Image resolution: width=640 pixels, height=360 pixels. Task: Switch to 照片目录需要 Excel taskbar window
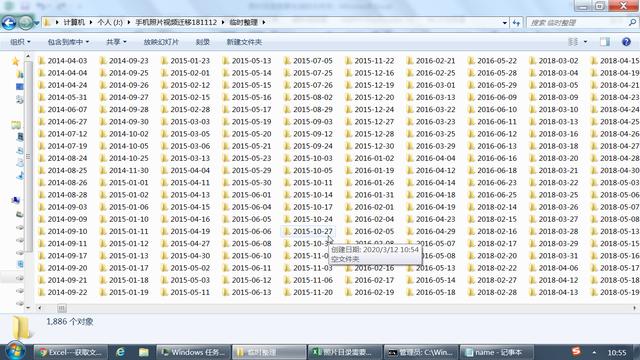pyautogui.click(x=345, y=352)
